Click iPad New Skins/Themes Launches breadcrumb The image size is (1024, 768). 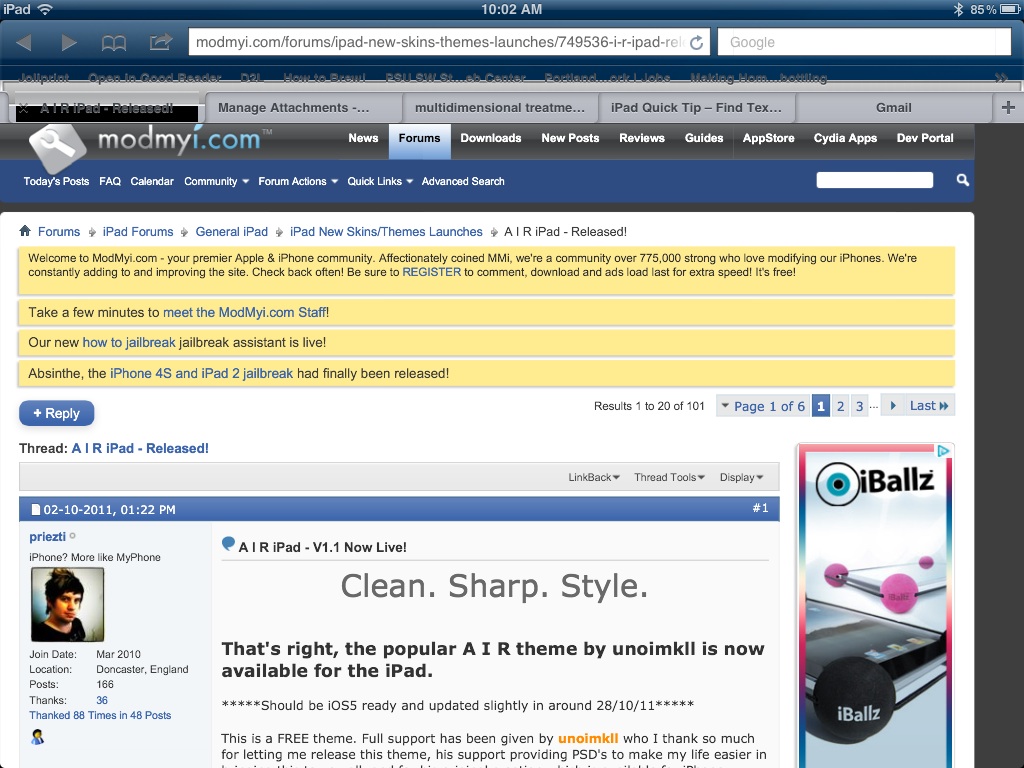pyautogui.click(x=386, y=232)
